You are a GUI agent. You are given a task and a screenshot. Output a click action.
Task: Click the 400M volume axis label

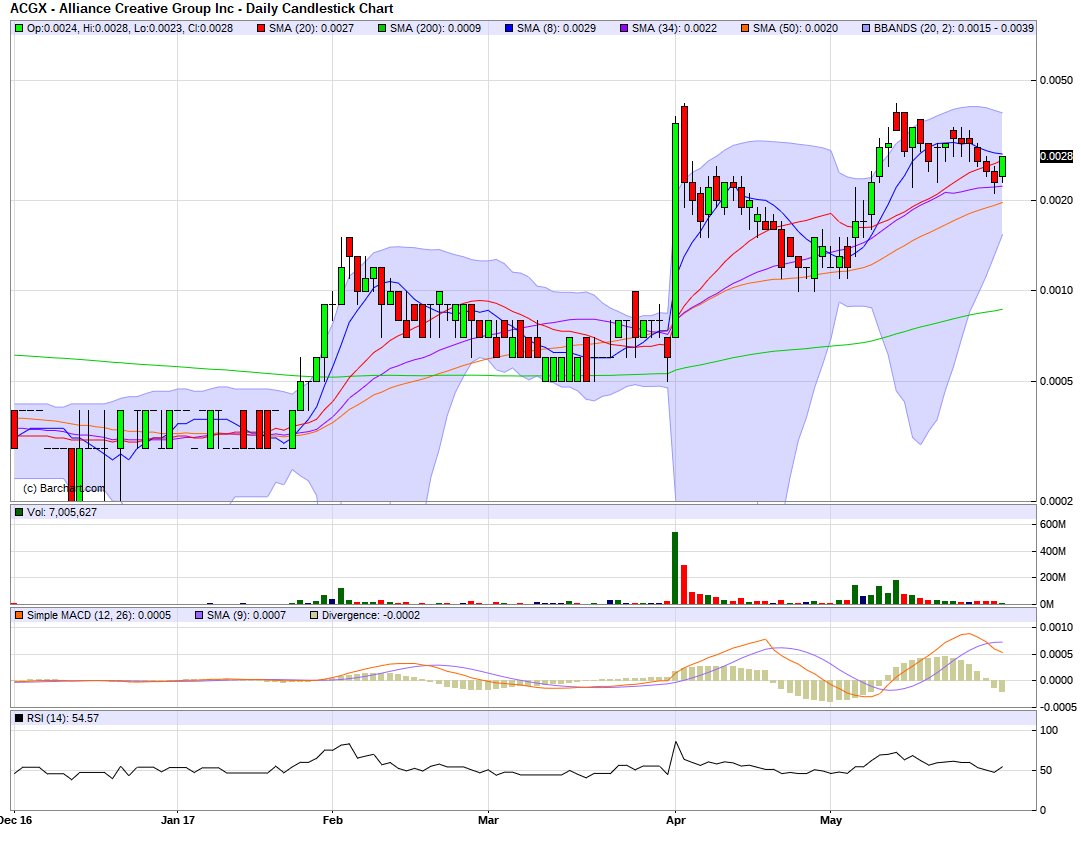pos(1053,551)
